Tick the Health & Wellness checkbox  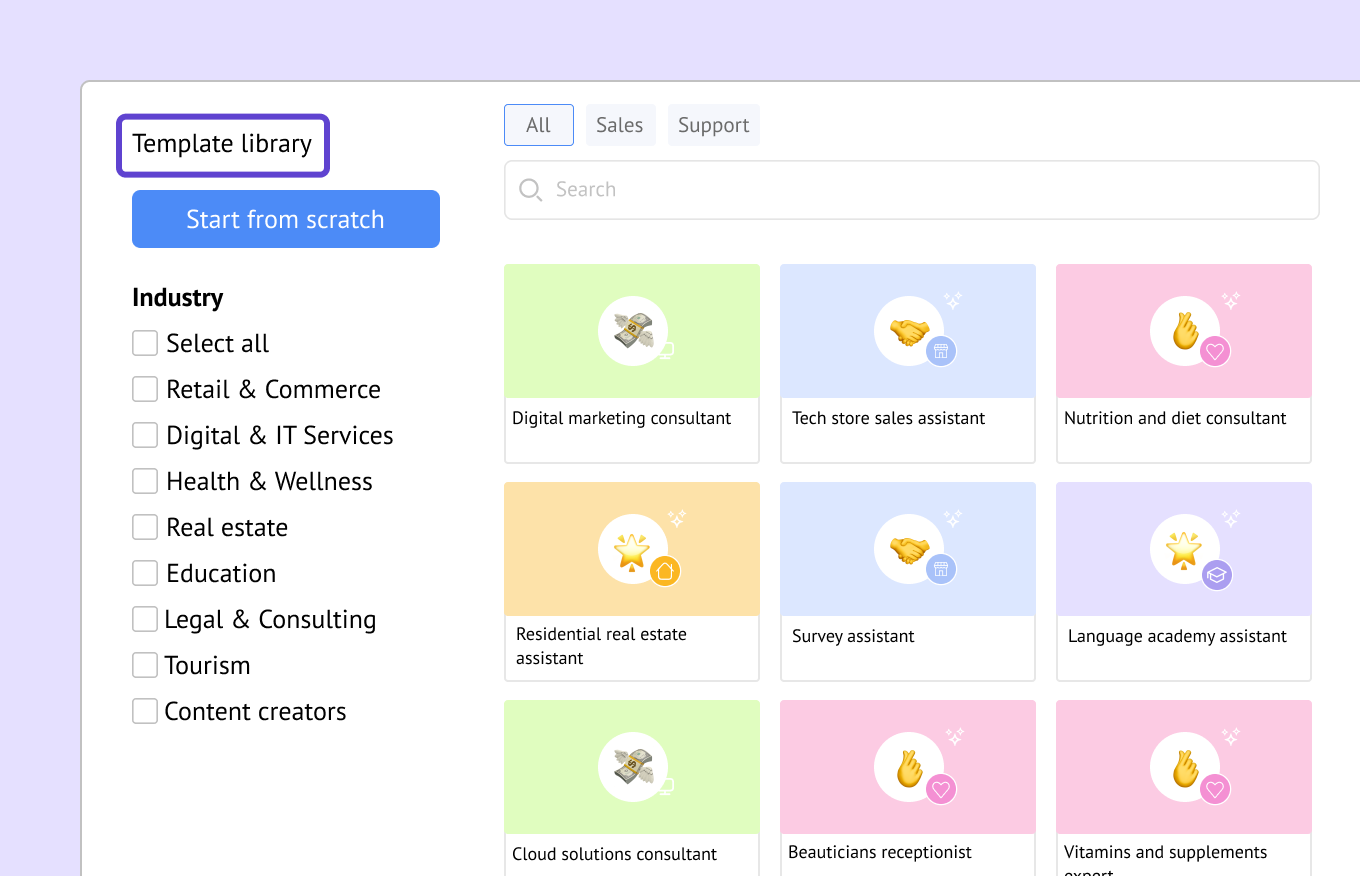point(145,481)
